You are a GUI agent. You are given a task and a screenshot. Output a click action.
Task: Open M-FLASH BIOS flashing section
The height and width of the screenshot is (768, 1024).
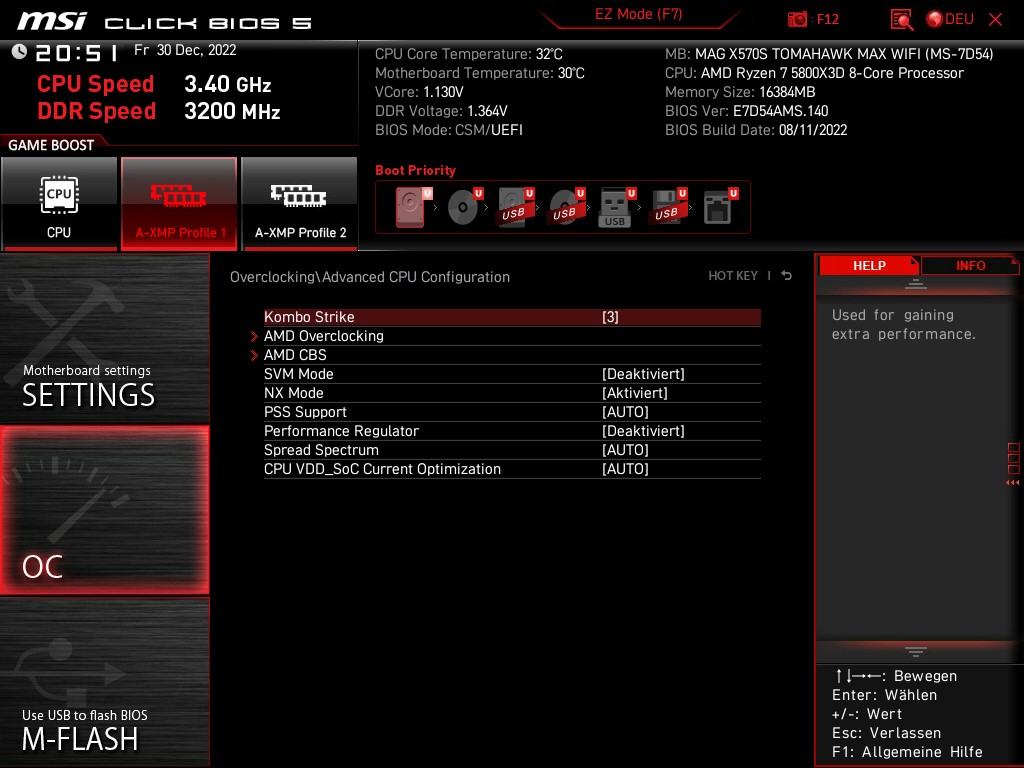coord(104,682)
